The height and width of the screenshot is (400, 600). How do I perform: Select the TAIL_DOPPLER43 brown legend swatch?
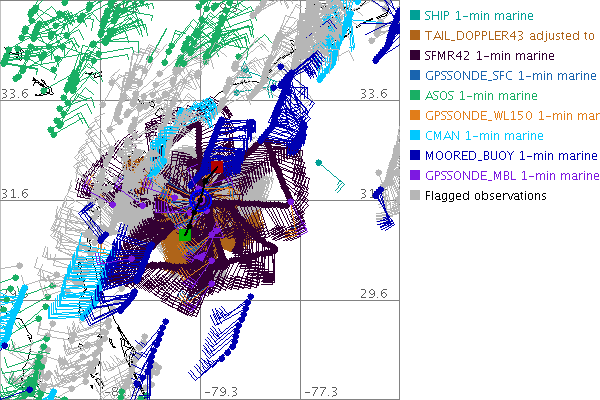414,35
